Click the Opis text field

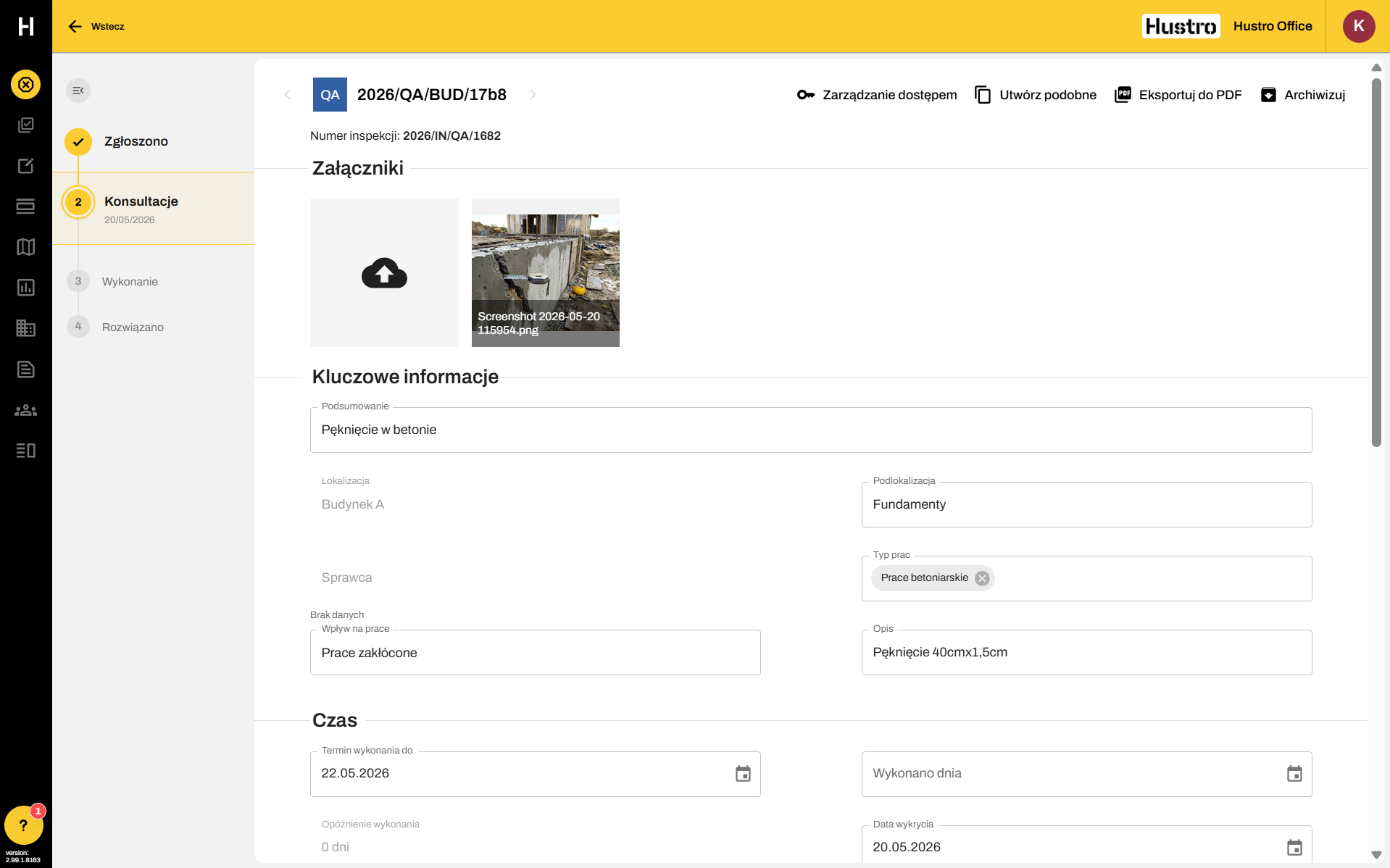click(1086, 653)
